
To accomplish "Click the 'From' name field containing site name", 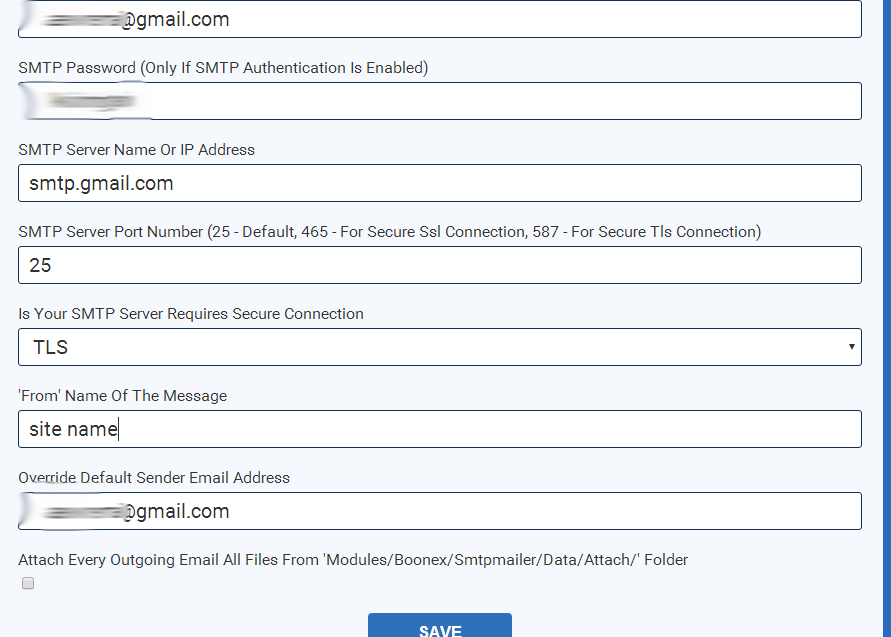I will click(x=440, y=429).
